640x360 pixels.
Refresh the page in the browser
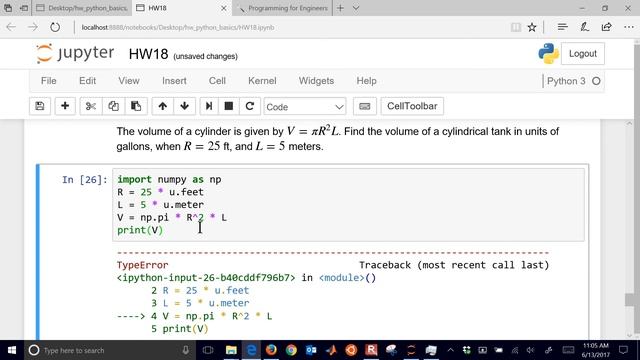tap(55, 27)
